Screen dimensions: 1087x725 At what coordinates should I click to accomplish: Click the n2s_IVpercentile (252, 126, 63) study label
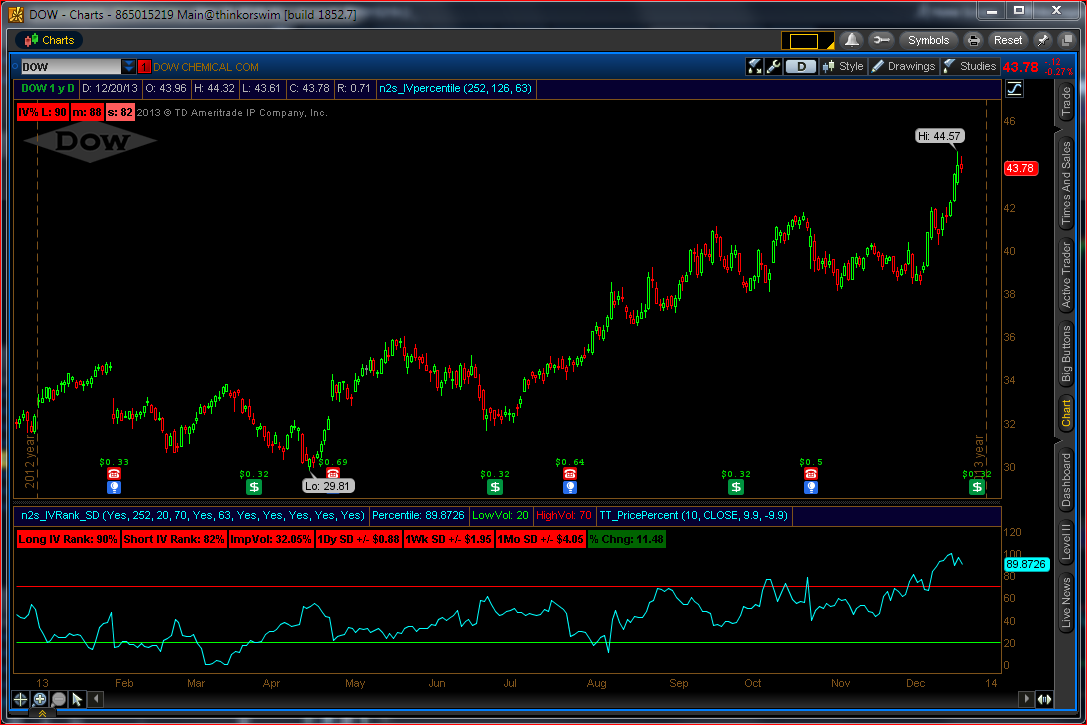pos(455,88)
